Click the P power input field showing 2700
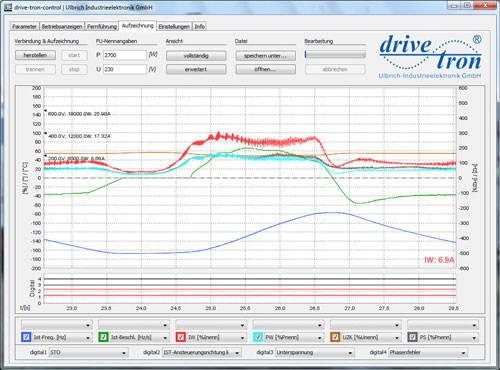 click(125, 55)
